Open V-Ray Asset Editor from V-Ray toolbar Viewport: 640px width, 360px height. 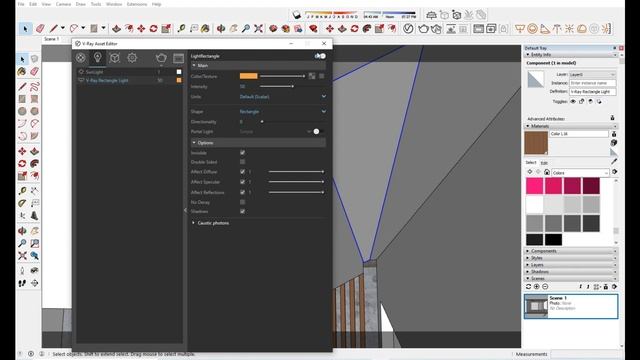click(x=408, y=29)
